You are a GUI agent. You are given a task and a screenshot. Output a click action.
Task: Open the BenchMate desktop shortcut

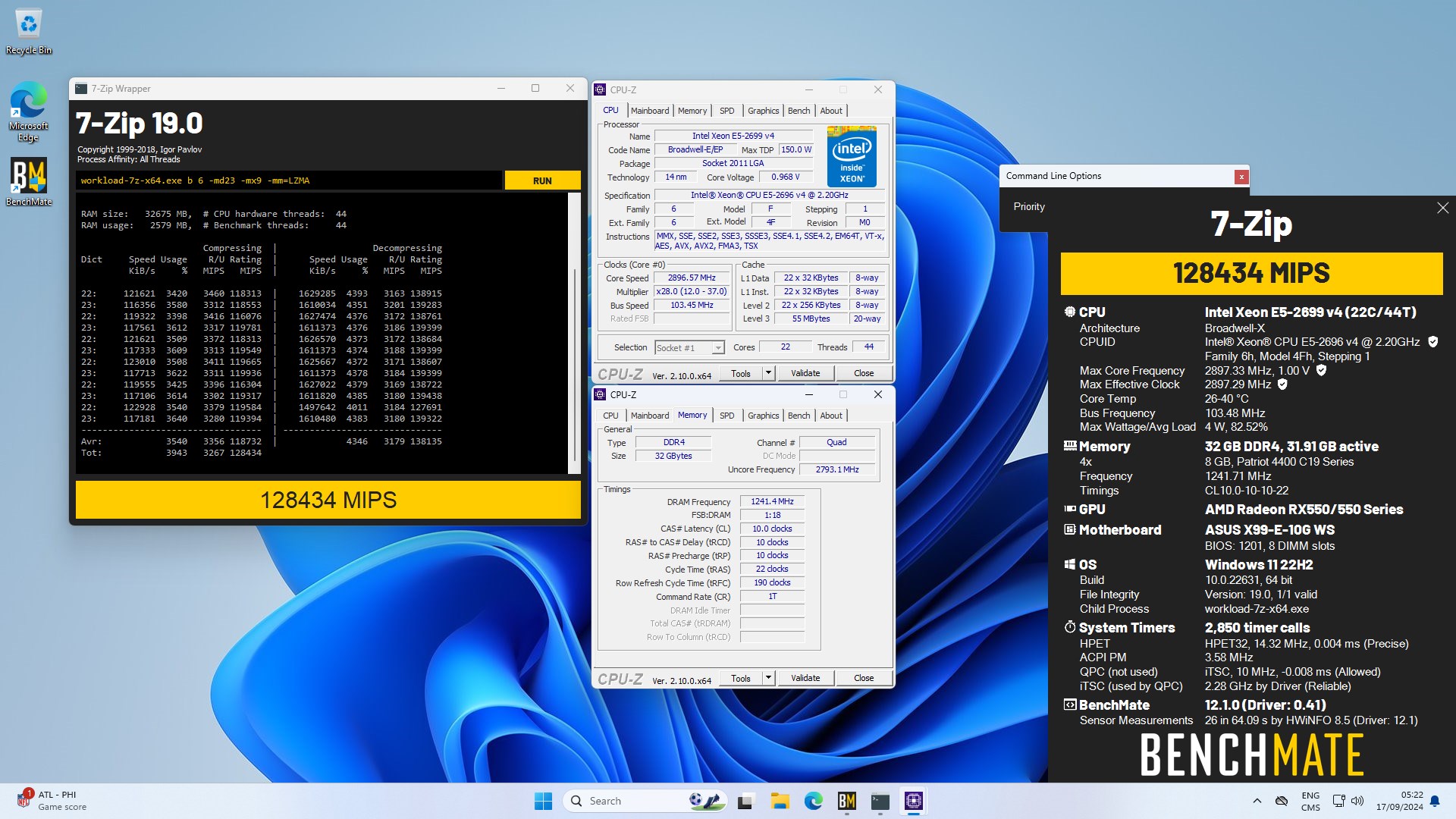pyautogui.click(x=29, y=182)
